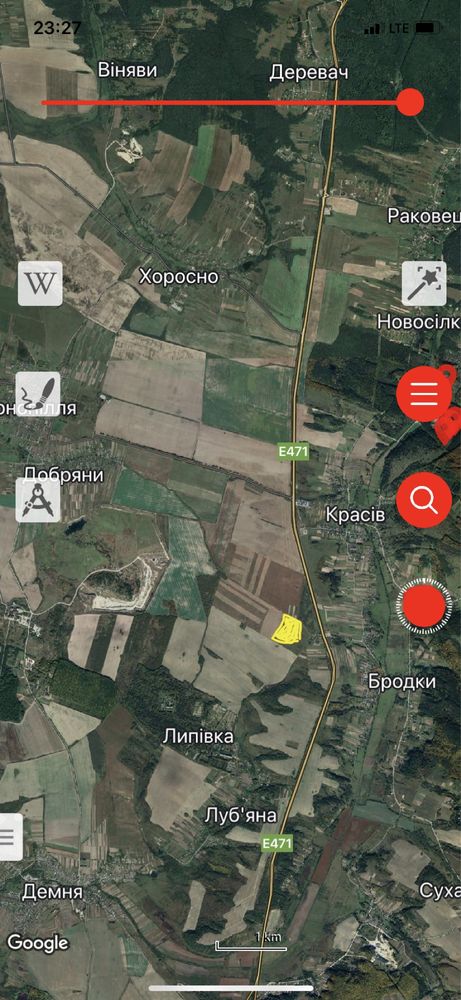The height and width of the screenshot is (1000, 461).
Task: Tap the Красів village label
Action: click(x=355, y=513)
